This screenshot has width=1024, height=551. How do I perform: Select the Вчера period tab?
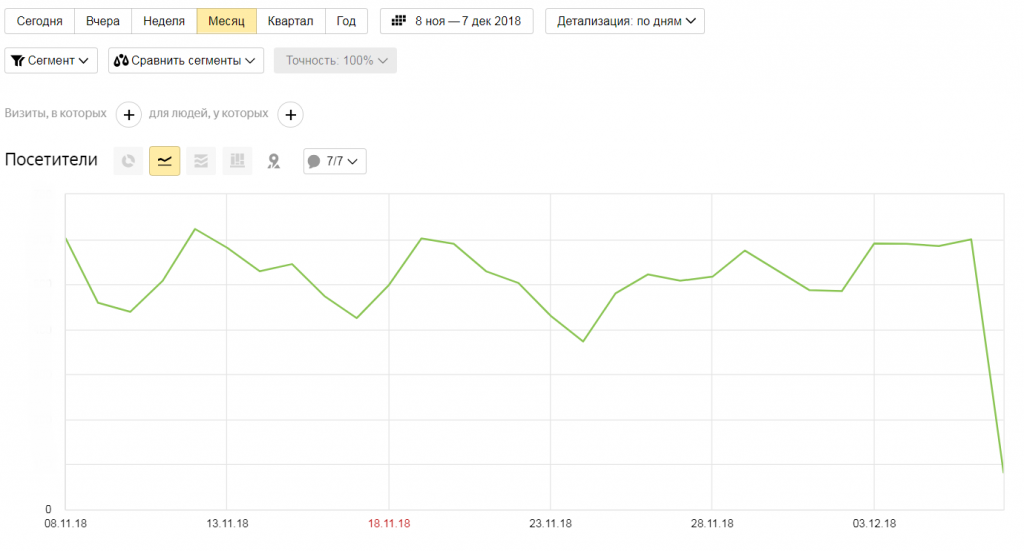[103, 21]
